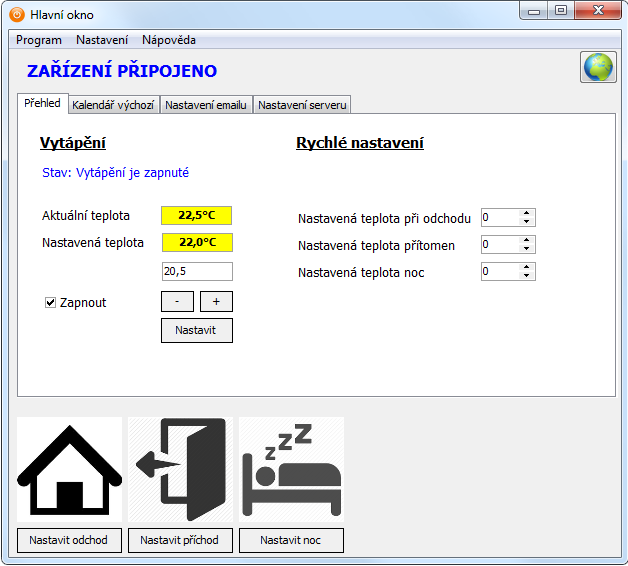Click the temperature input field showing 20,5

click(197, 272)
